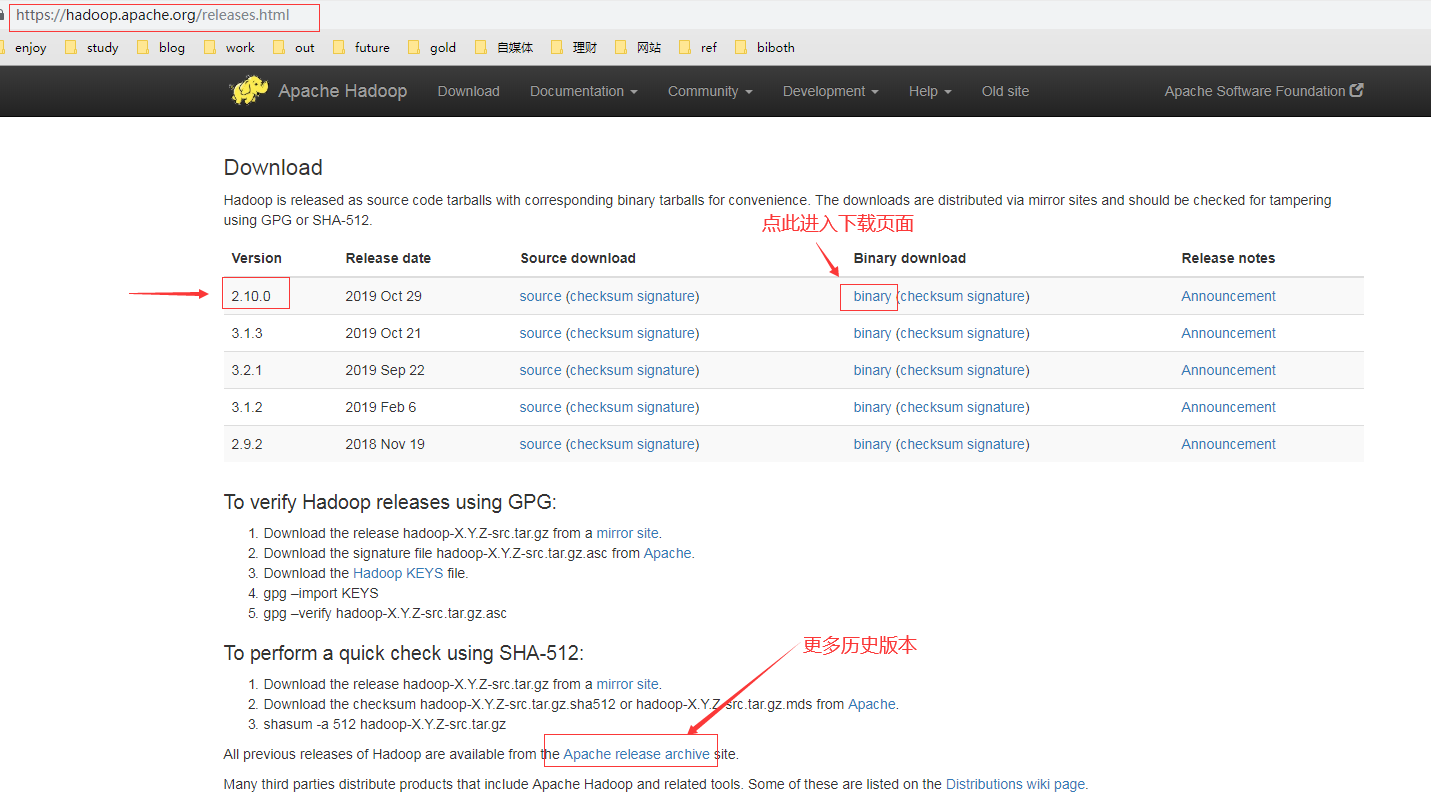Open the future bookmark folder
1431x810 pixels.
pyautogui.click(x=361, y=47)
